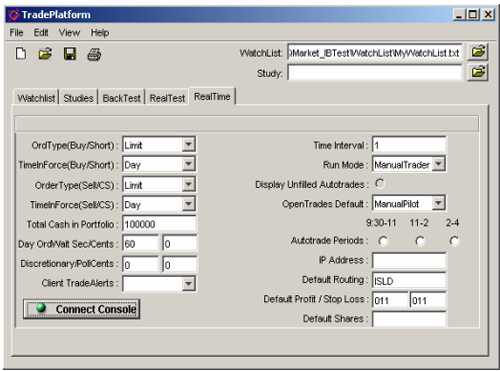Click the Print toolbar icon
The width and height of the screenshot is (500, 371).
pyautogui.click(x=94, y=54)
